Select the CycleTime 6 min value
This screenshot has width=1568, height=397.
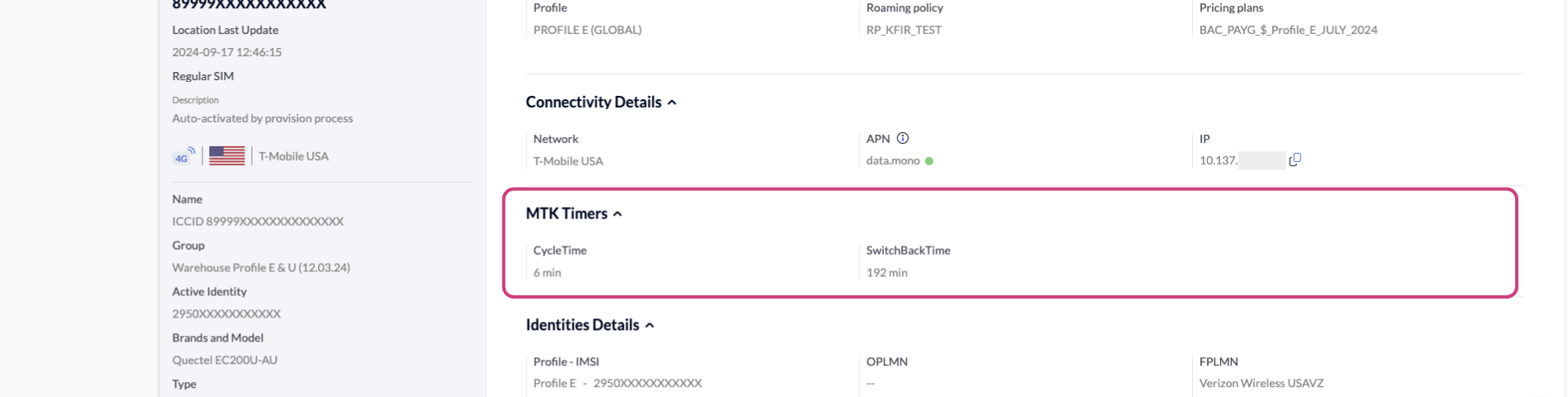pos(547,272)
